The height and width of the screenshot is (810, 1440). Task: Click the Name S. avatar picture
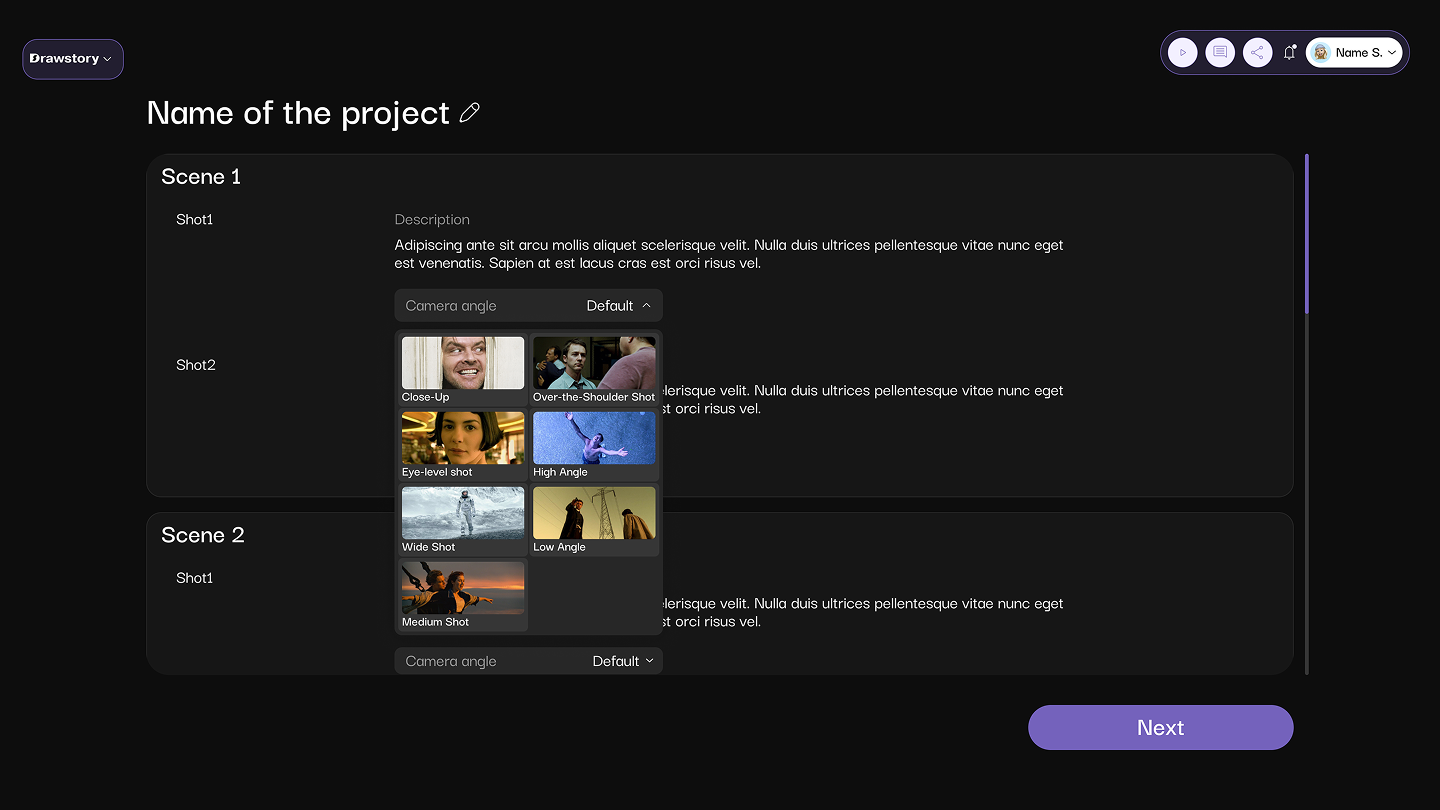pyautogui.click(x=1322, y=53)
